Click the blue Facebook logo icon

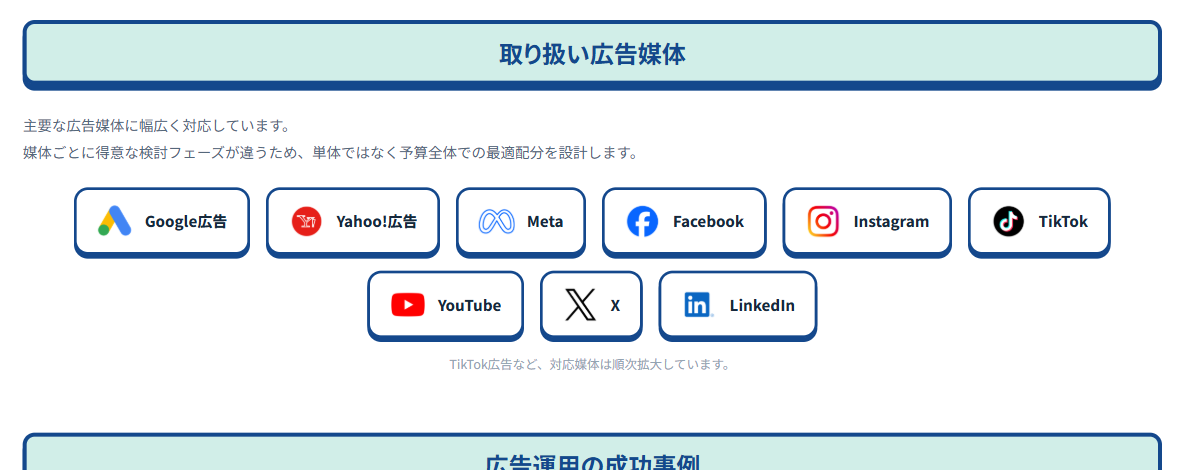point(642,221)
